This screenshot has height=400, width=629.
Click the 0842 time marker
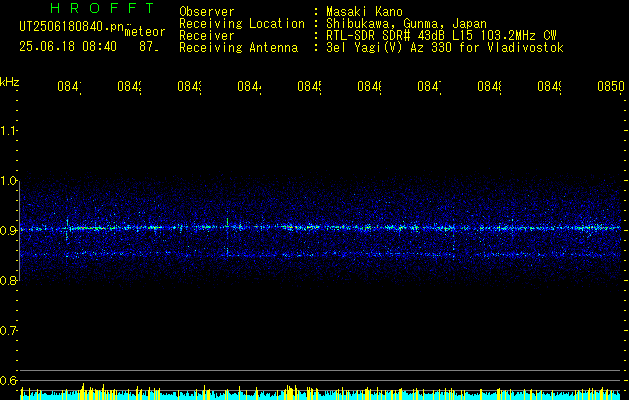130,86
